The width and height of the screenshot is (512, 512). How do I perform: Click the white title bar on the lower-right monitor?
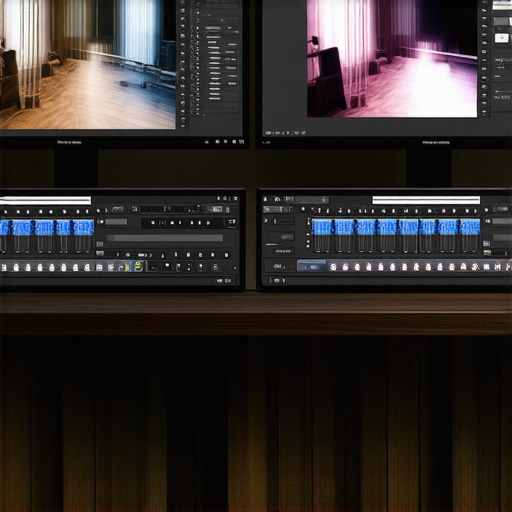click(x=426, y=200)
